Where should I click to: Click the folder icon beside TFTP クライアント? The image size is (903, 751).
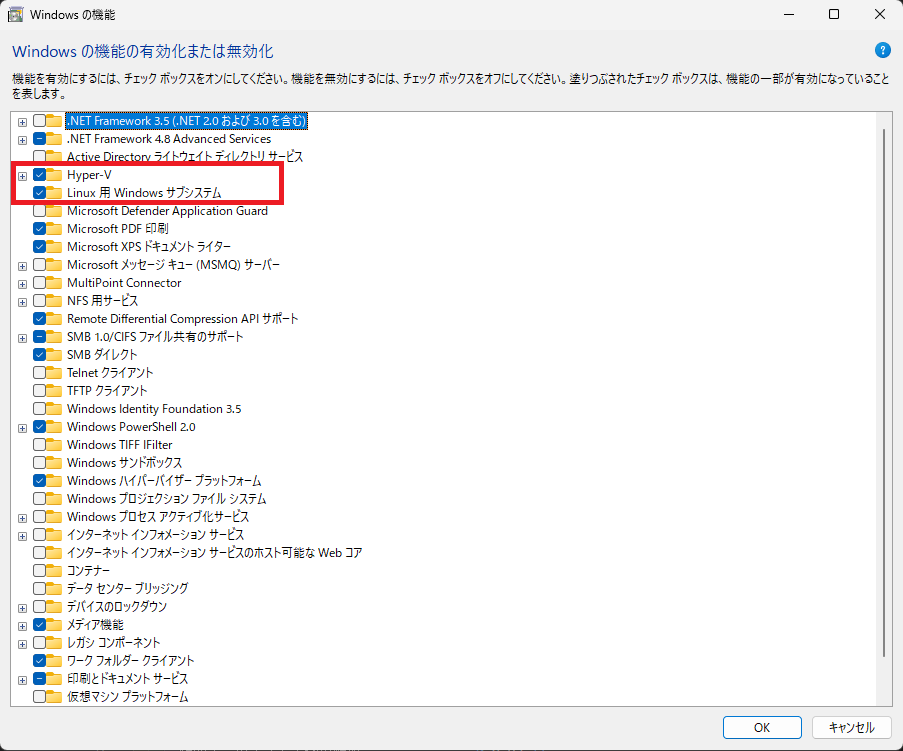54,390
